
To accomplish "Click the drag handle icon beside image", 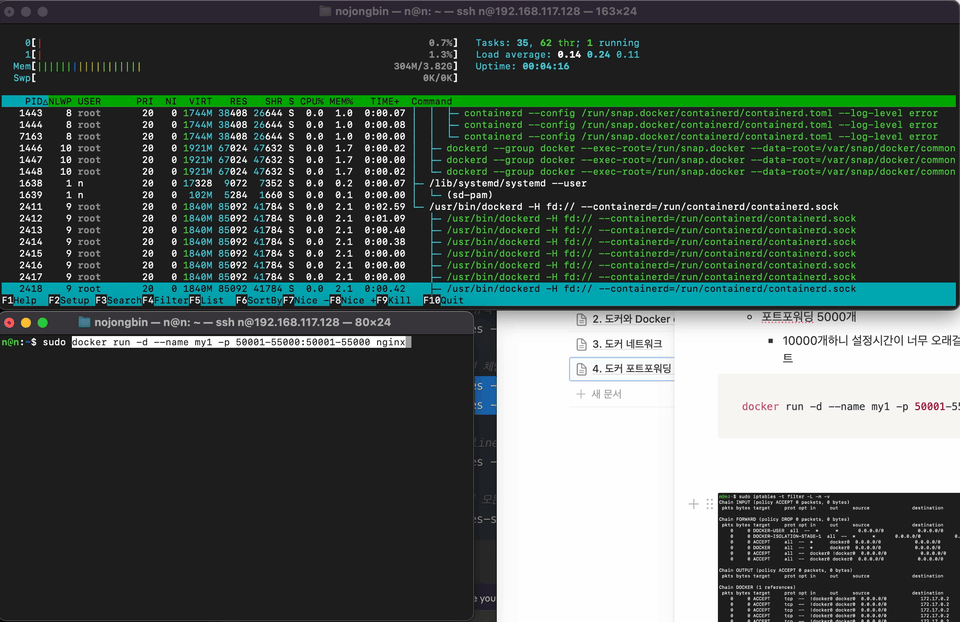I will [710, 504].
